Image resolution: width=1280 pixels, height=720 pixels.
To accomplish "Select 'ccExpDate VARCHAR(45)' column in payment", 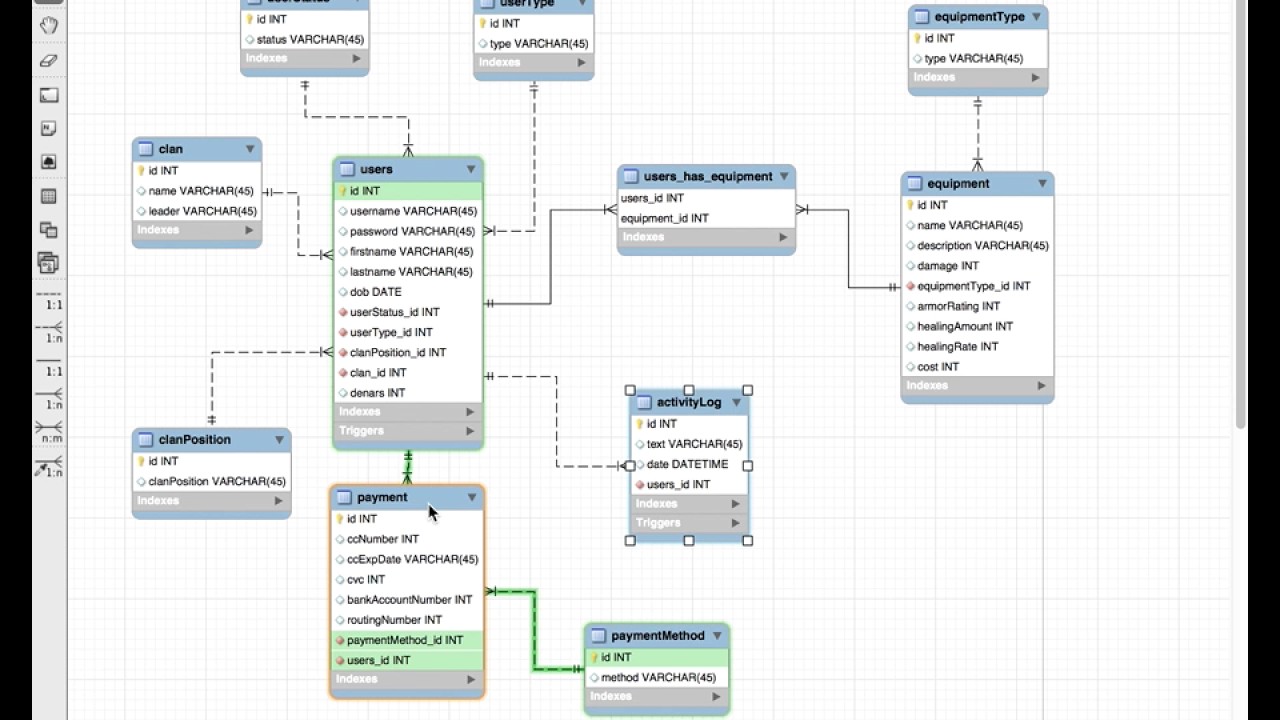I will [407, 559].
